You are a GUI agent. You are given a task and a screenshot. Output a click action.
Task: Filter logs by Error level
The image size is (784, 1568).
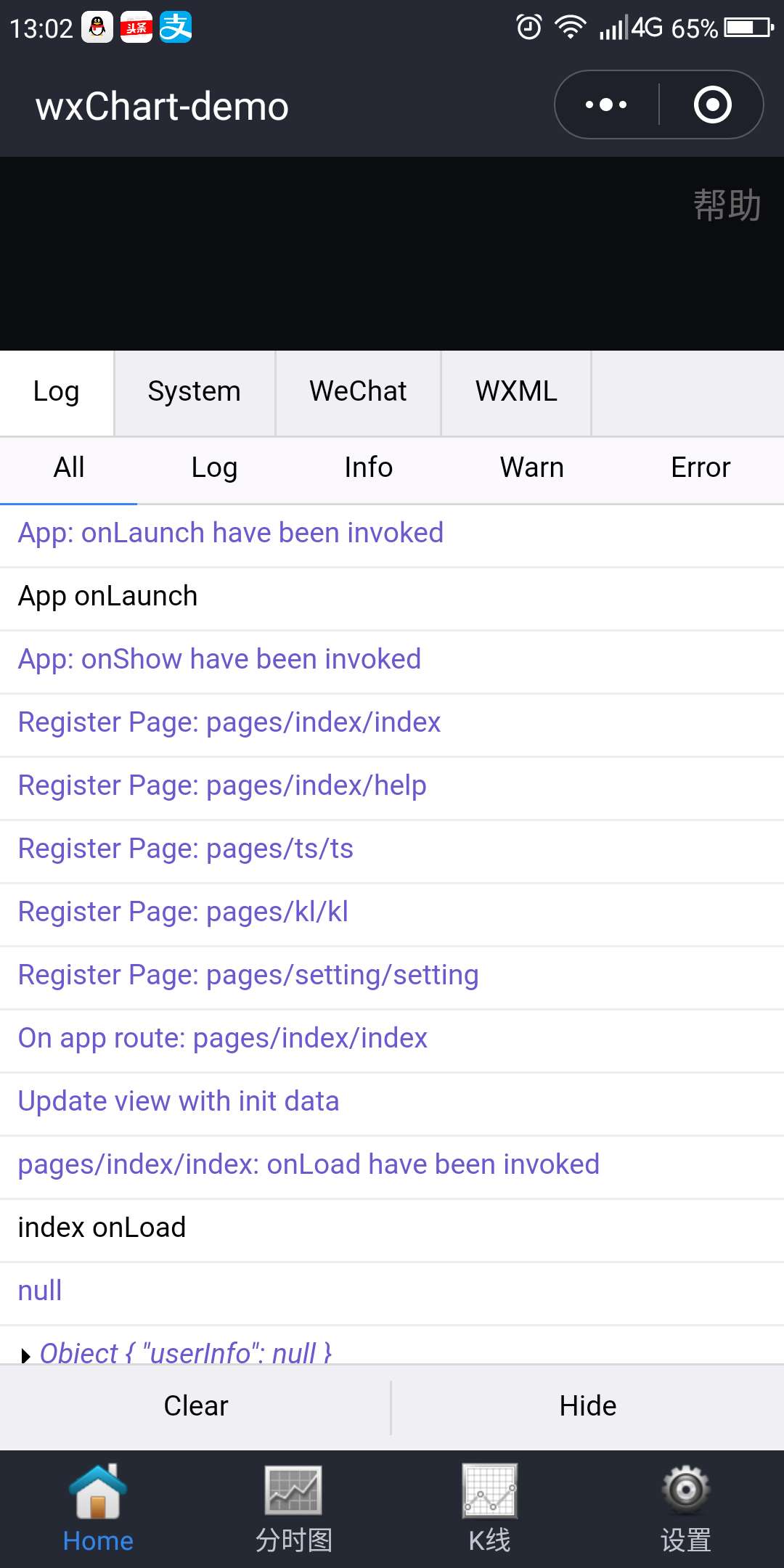pos(700,468)
